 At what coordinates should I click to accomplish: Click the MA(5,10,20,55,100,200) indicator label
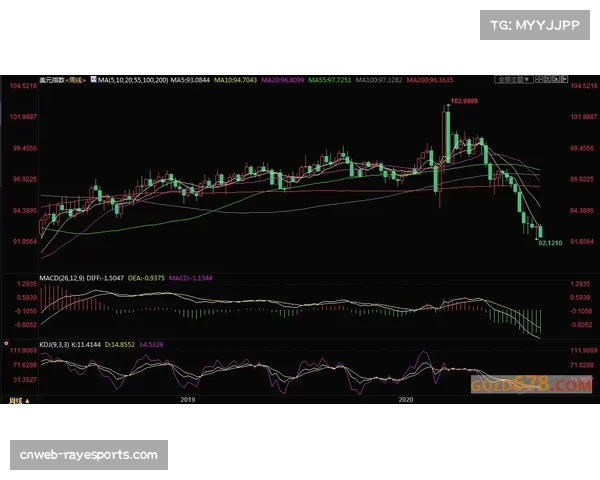tap(131, 78)
